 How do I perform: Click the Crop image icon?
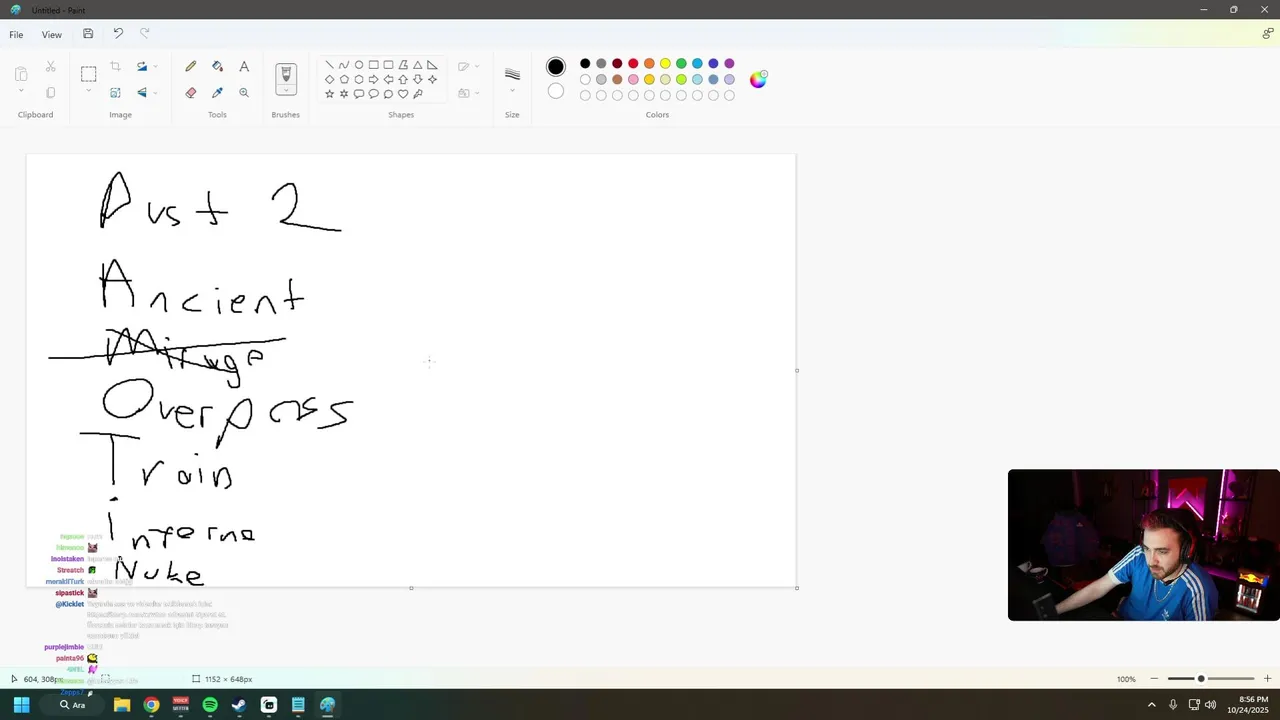click(x=115, y=67)
